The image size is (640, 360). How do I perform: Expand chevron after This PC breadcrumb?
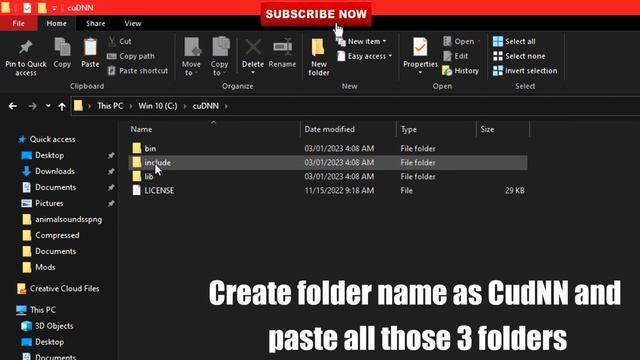coord(131,106)
